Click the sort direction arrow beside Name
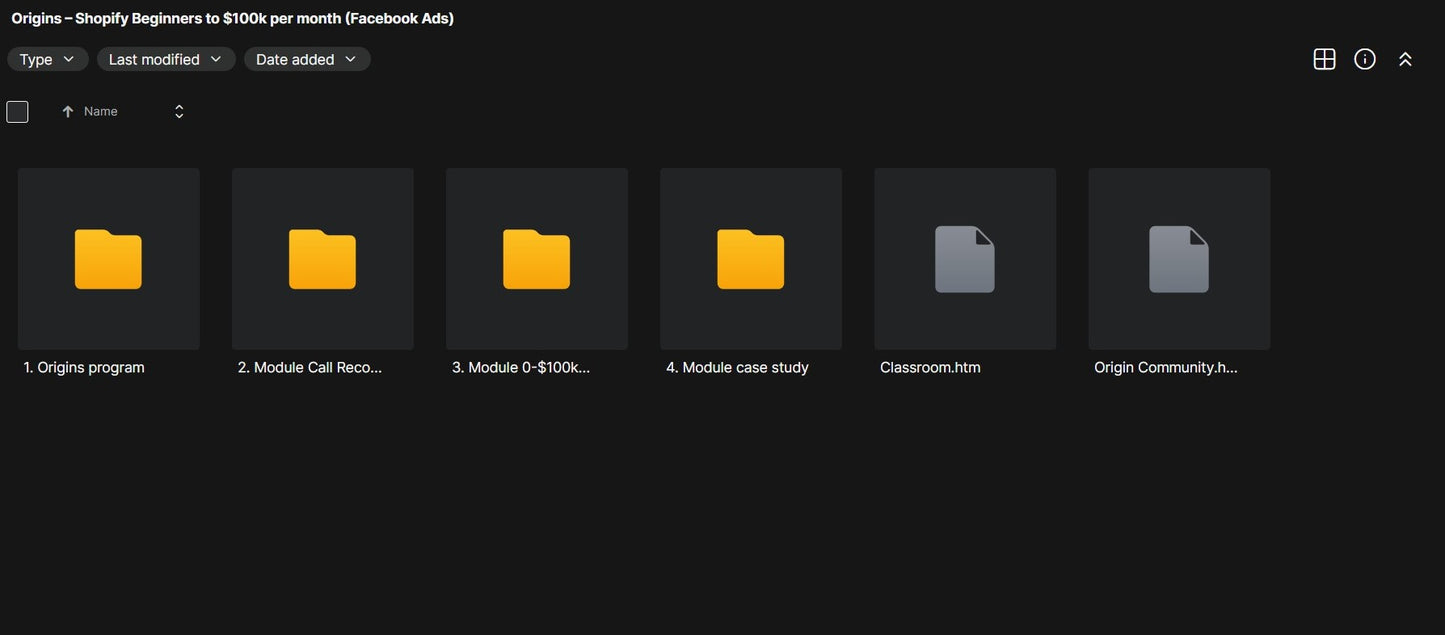Screen dimensions: 1445x635 coord(68,112)
